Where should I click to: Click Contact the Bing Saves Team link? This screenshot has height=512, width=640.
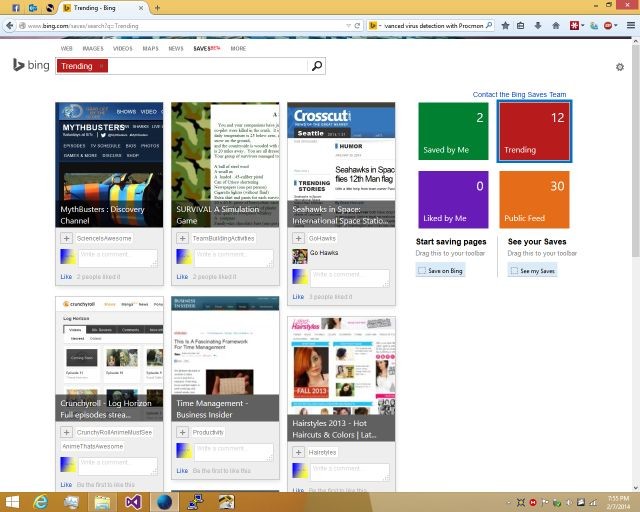pos(519,94)
